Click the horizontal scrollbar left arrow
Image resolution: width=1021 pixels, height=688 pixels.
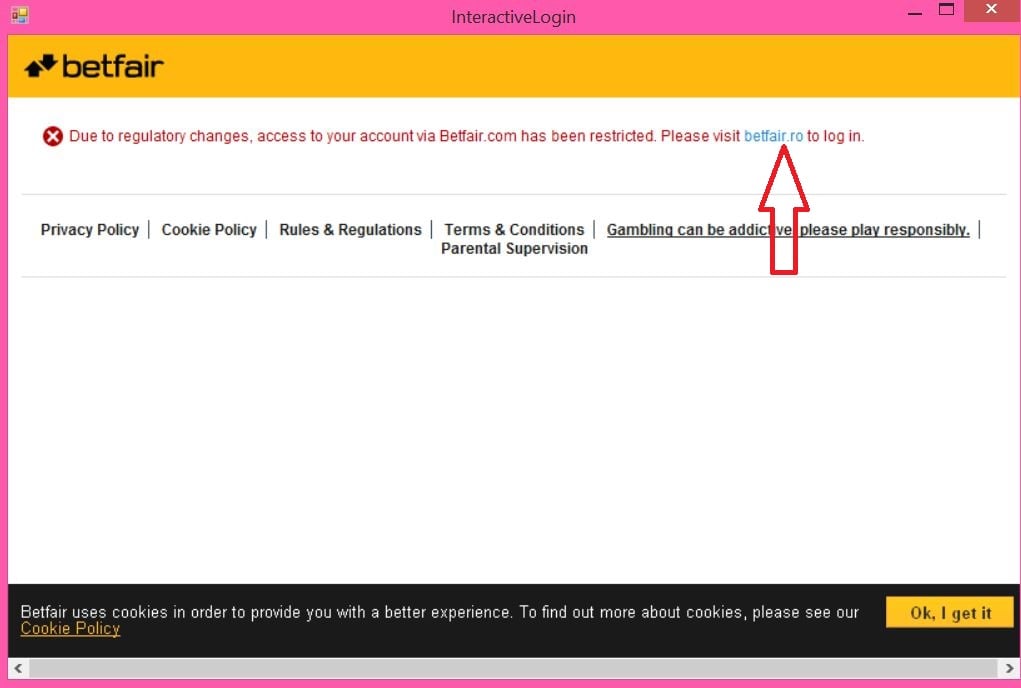(x=18, y=668)
